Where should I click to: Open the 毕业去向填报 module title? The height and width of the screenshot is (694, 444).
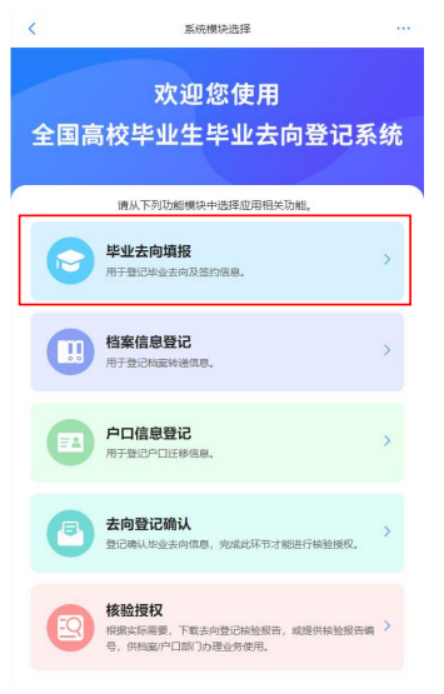pos(148,251)
